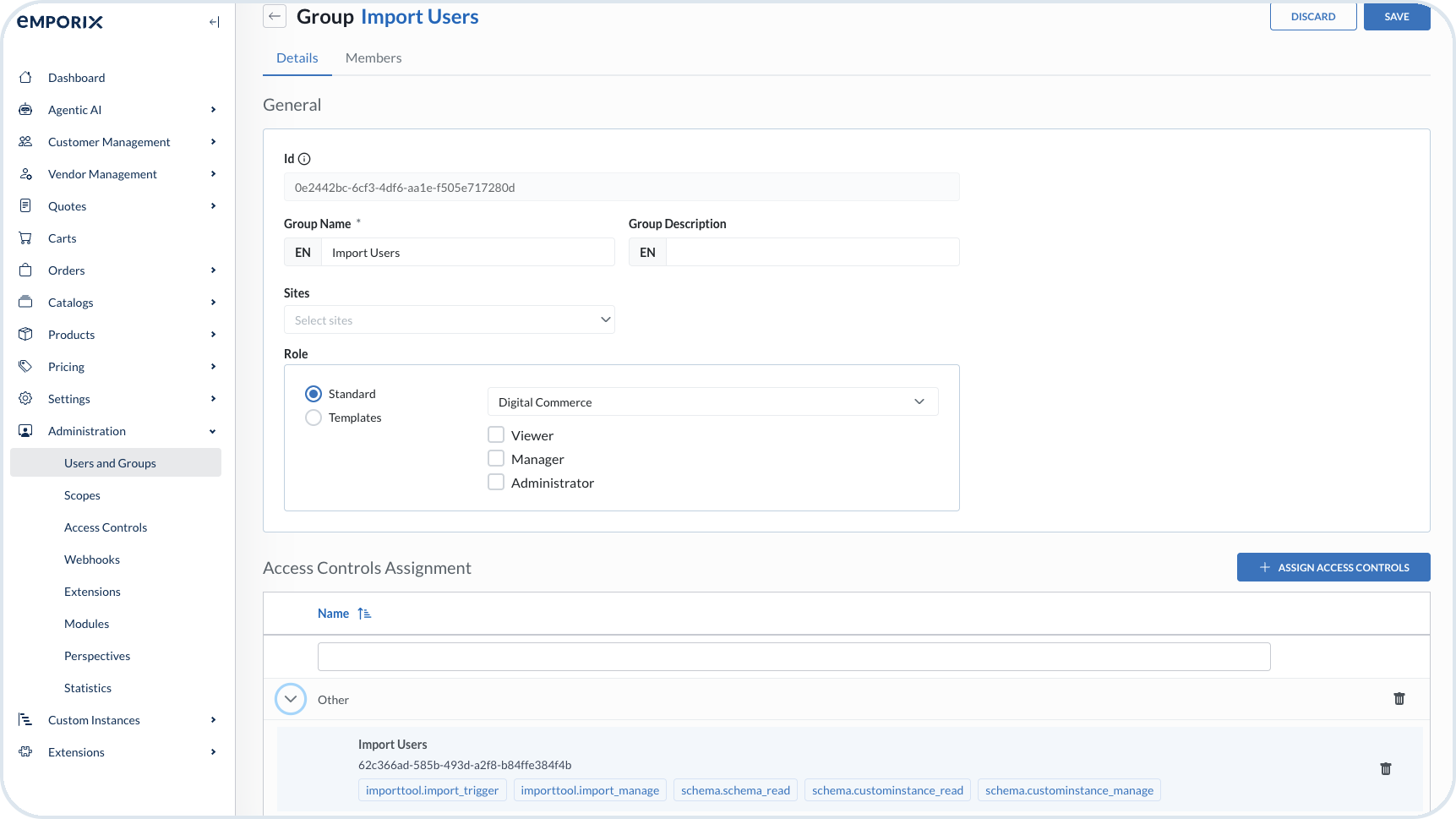1456x819 pixels.
Task: Click the Name column header
Action: pos(333,614)
